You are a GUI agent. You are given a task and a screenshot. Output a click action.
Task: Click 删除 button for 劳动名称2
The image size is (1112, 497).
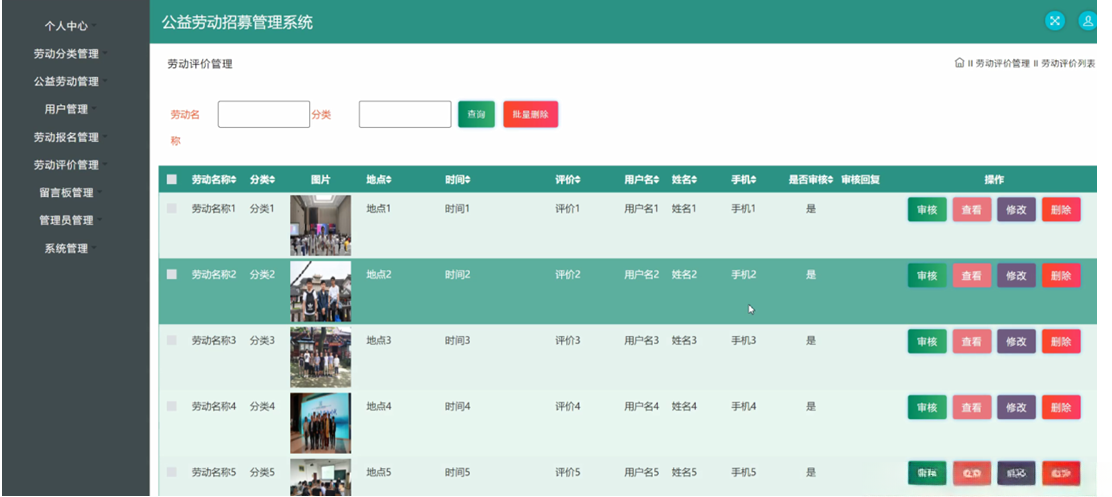(1061, 276)
